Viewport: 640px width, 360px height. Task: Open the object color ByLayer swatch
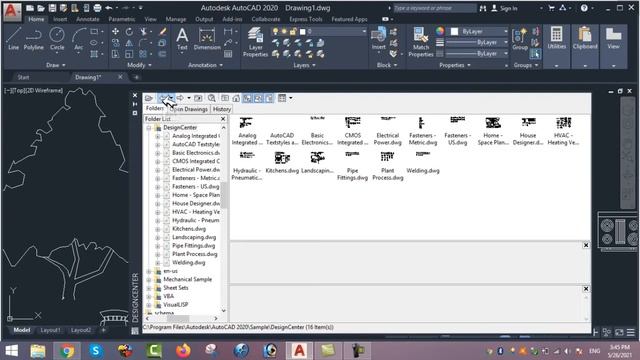tap(454, 31)
